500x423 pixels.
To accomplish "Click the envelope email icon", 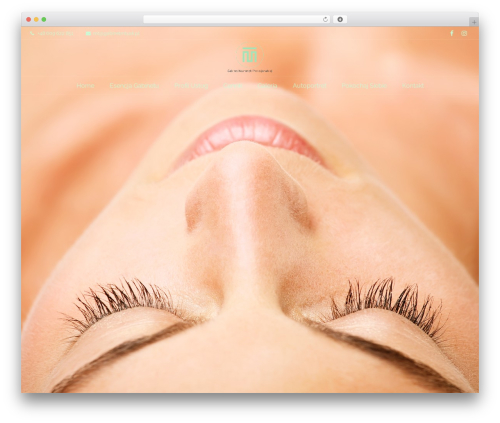I will point(88,33).
